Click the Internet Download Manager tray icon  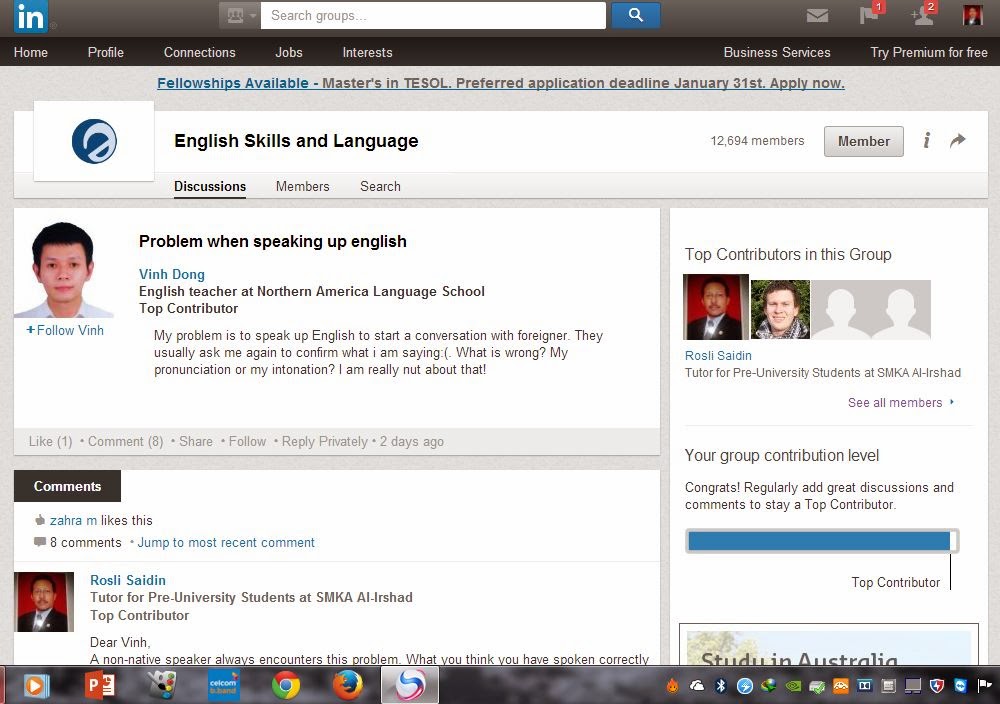pos(768,686)
